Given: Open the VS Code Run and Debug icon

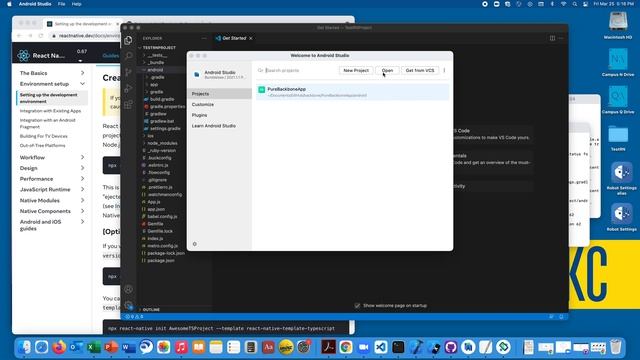Looking at the screenshot, I should (128, 88).
